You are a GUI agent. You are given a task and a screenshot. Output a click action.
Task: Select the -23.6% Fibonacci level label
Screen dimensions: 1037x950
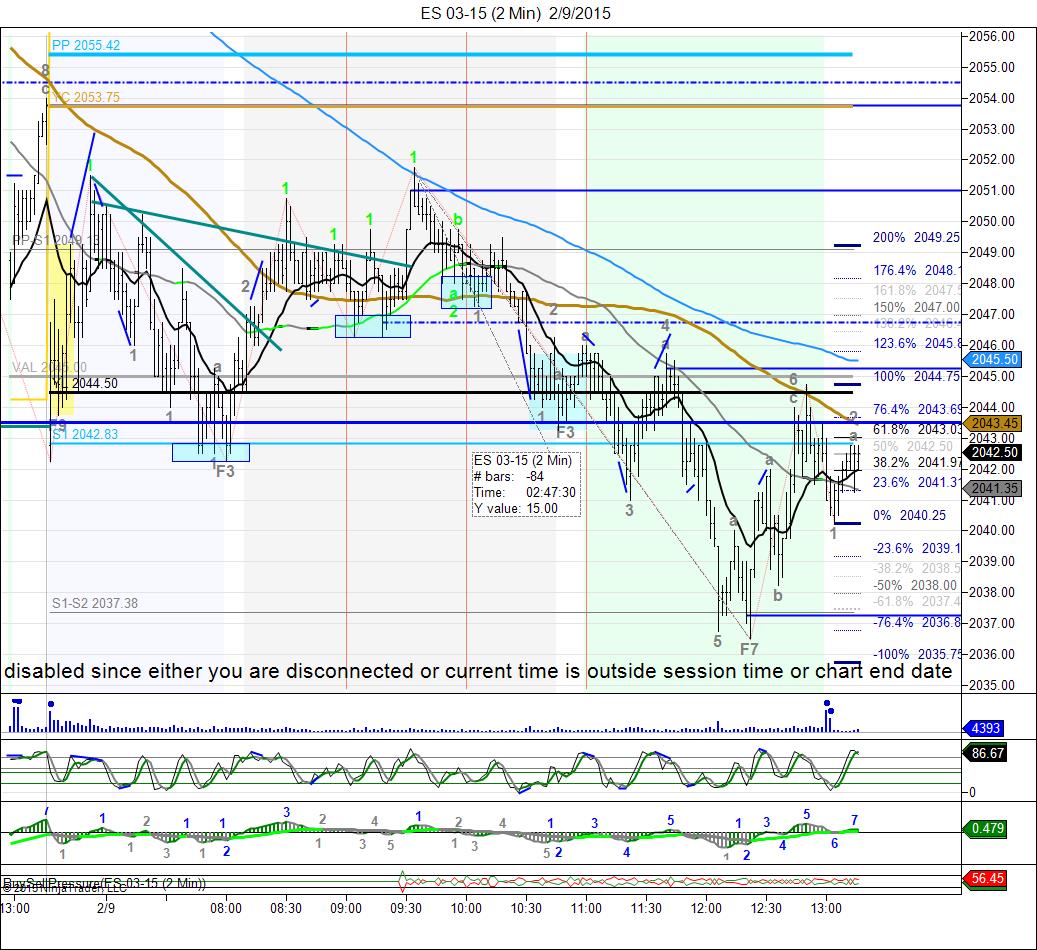pos(916,548)
